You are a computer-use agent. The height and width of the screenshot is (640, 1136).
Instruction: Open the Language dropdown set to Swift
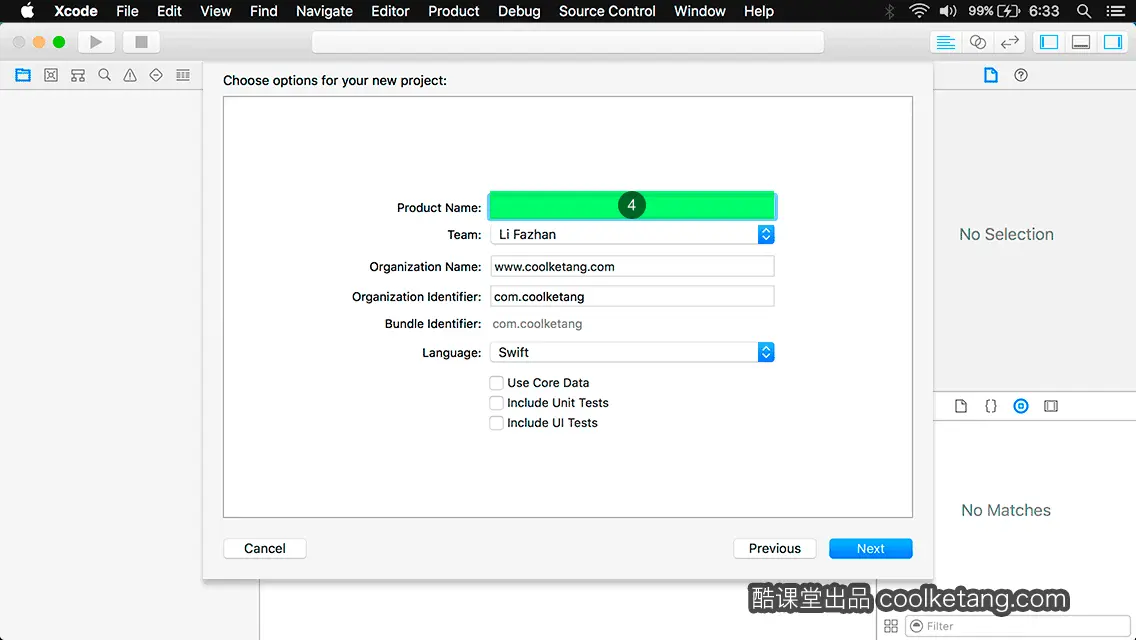pos(632,352)
